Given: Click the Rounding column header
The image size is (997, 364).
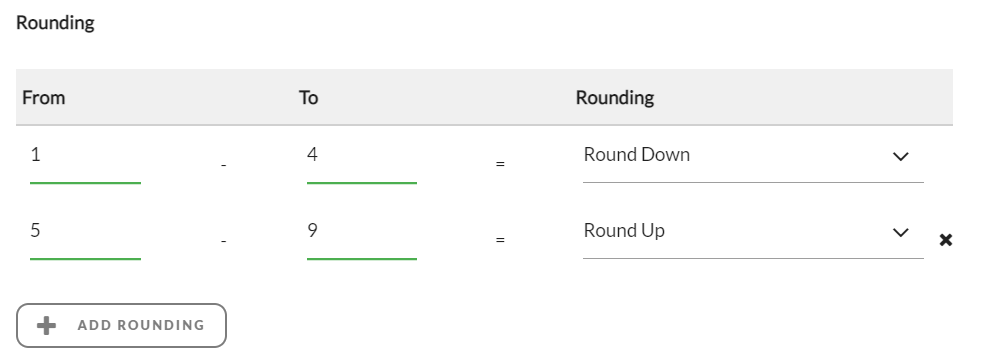Looking at the screenshot, I should [x=615, y=98].
